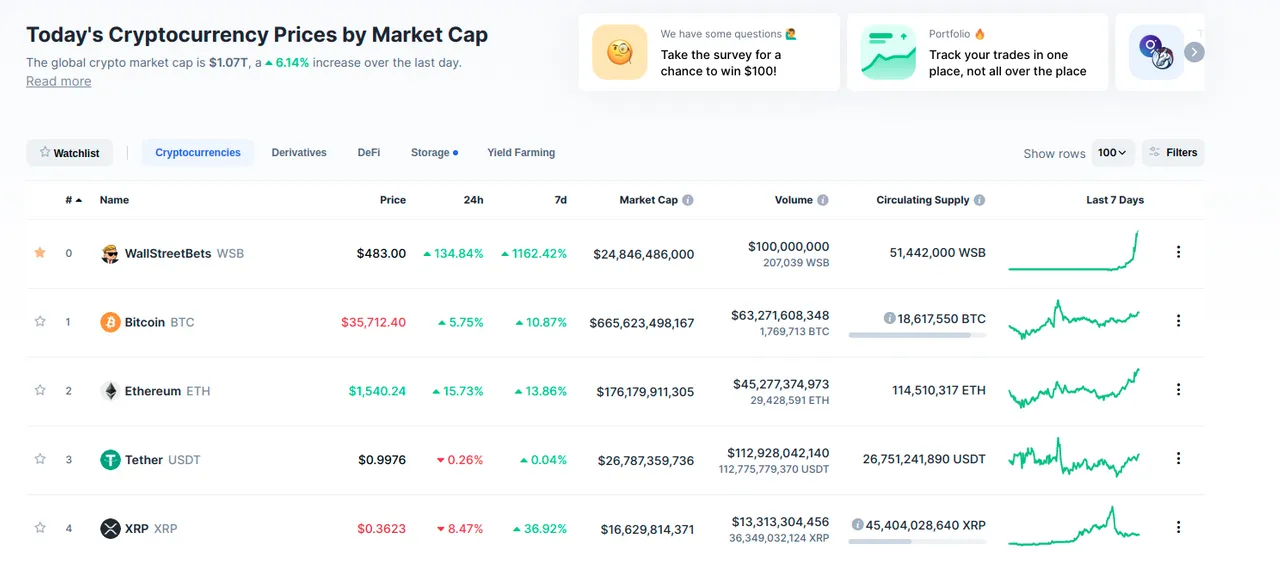Click Ethereum price $1,540.24
The height and width of the screenshot is (563, 1280).
[x=377, y=391]
